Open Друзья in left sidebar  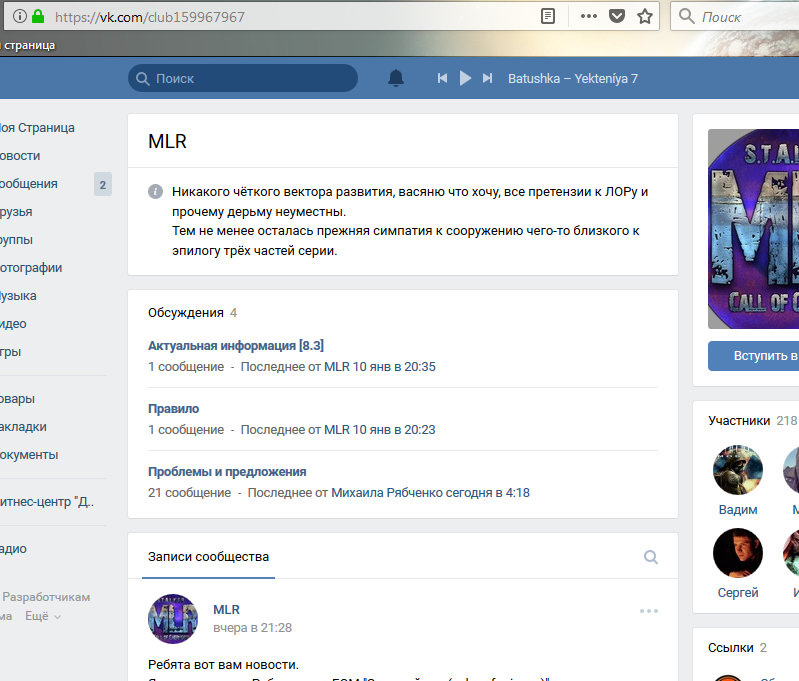[16, 212]
